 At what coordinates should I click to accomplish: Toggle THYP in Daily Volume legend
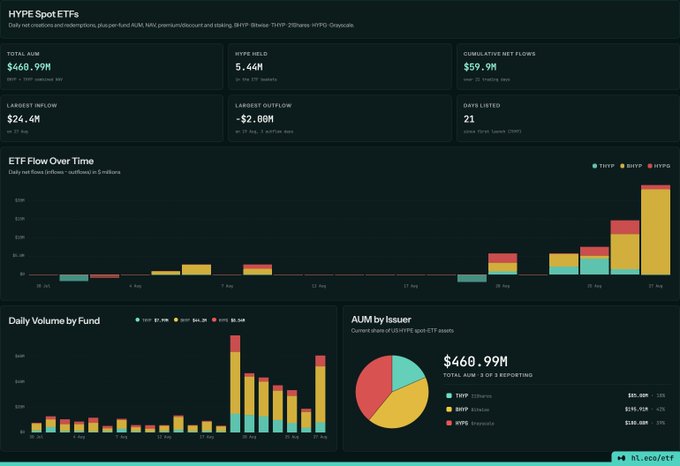pyautogui.click(x=152, y=320)
